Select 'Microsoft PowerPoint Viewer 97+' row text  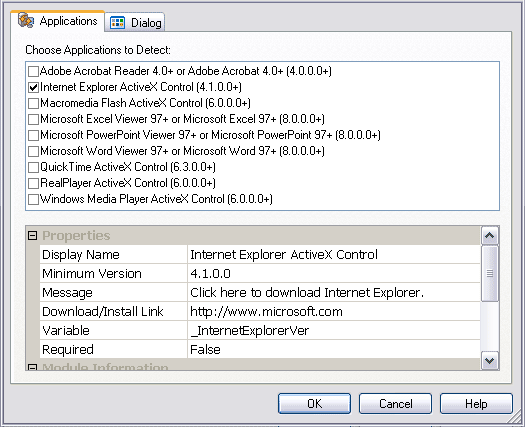[x=210, y=135]
